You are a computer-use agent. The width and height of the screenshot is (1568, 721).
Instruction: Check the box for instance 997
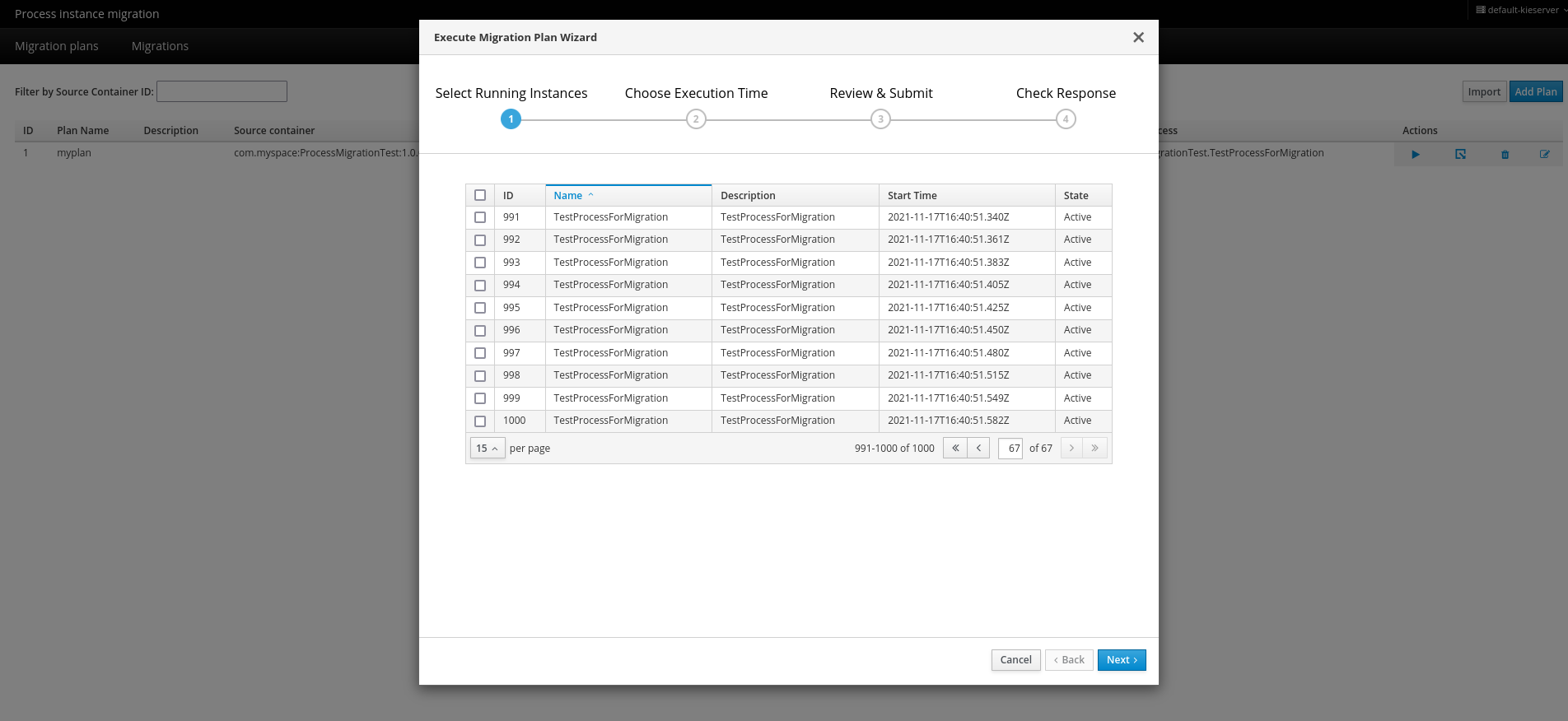[480, 353]
